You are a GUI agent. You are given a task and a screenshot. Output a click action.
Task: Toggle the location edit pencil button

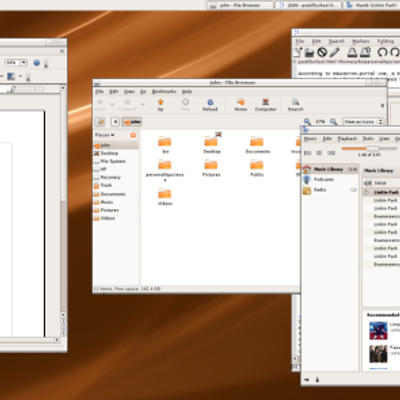tap(100, 122)
